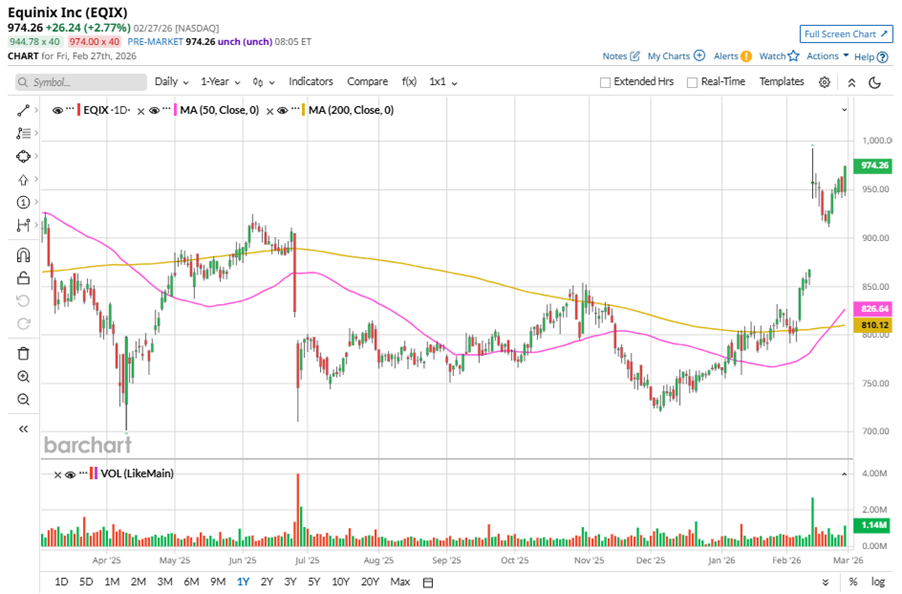Toggle the VOL pane visibility eye
This screenshot has height=594, width=902.
70,474
